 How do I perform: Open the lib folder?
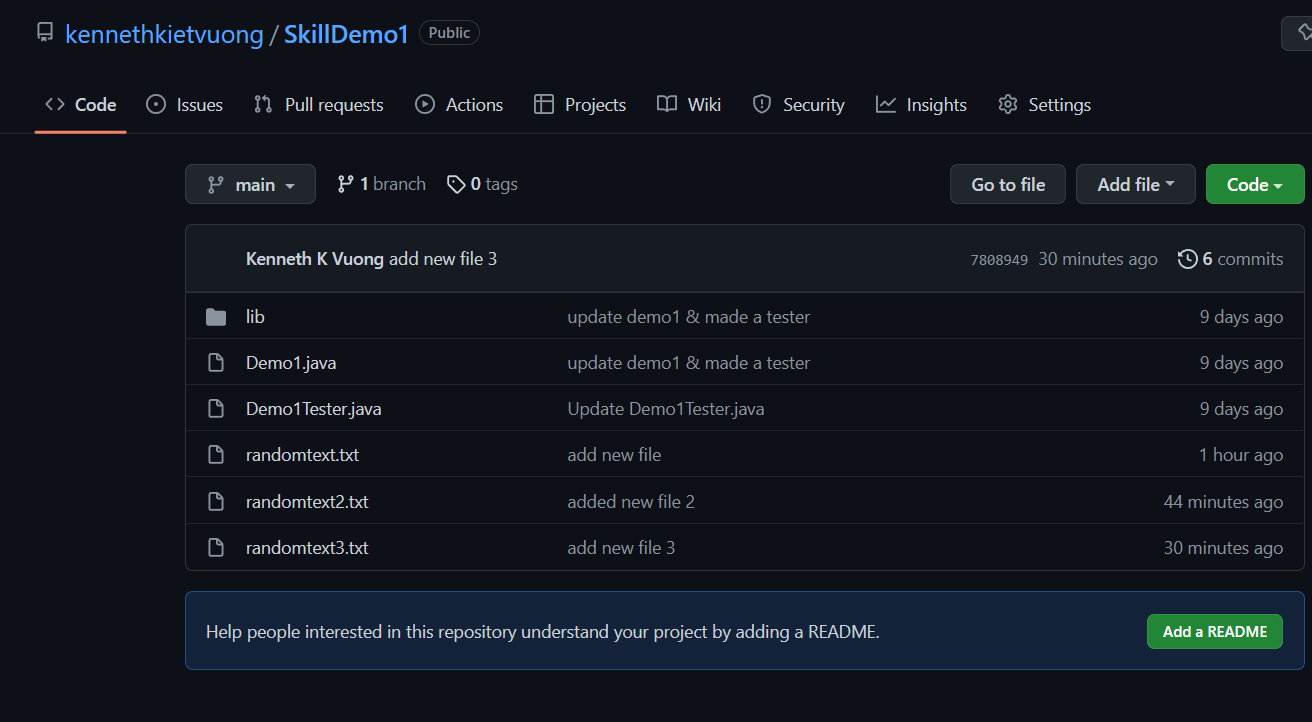click(x=255, y=316)
